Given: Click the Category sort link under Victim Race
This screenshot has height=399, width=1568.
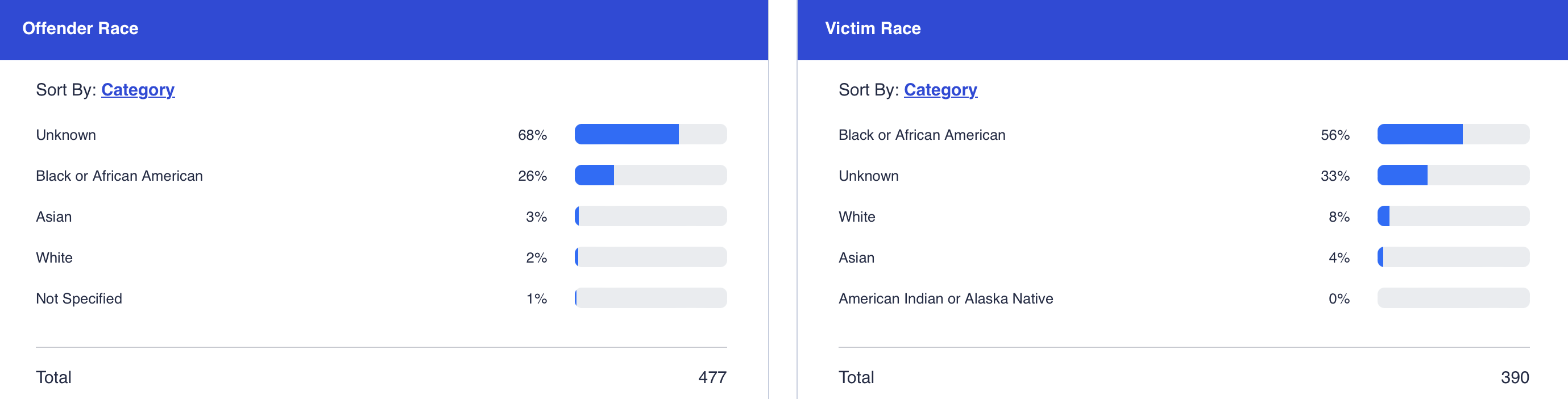Looking at the screenshot, I should tap(940, 90).
